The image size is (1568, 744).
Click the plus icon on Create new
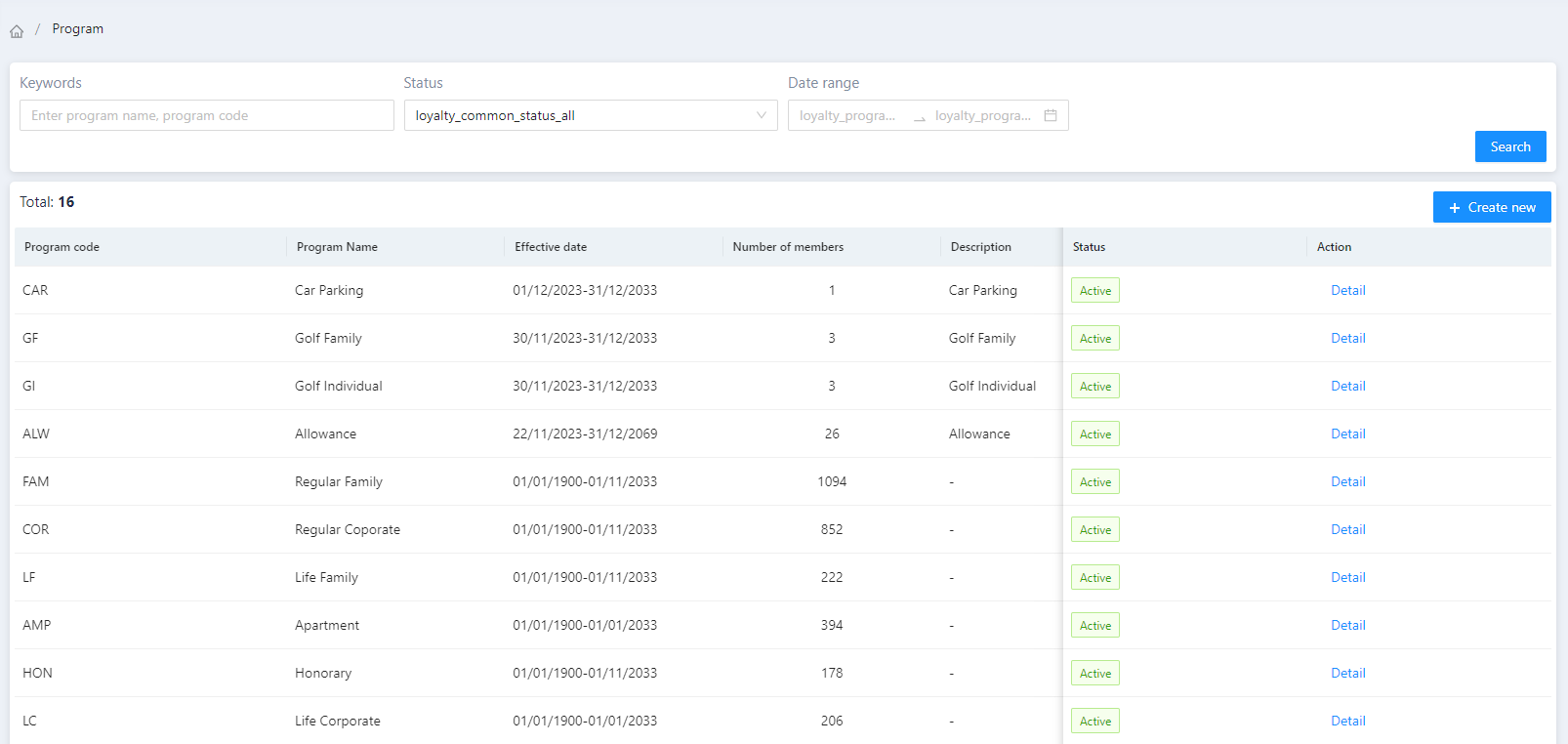tap(1454, 208)
